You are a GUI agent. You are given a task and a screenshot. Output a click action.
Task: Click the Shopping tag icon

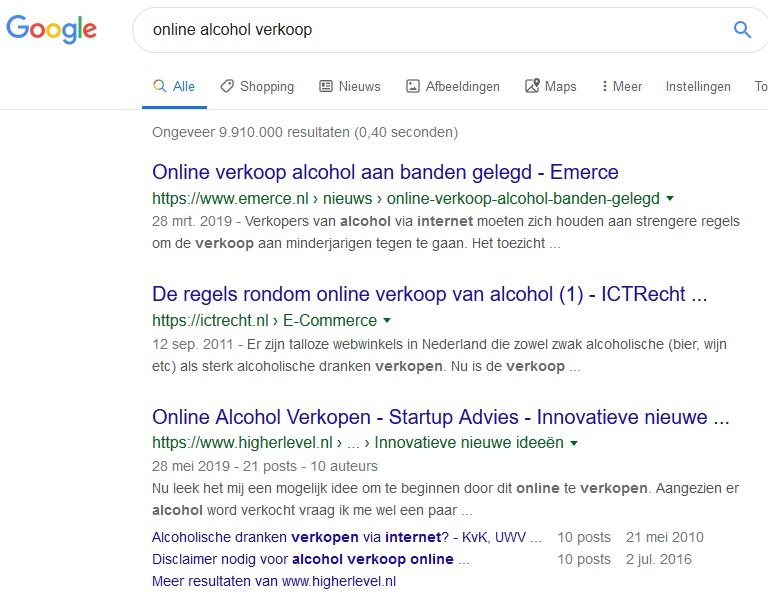coord(227,86)
